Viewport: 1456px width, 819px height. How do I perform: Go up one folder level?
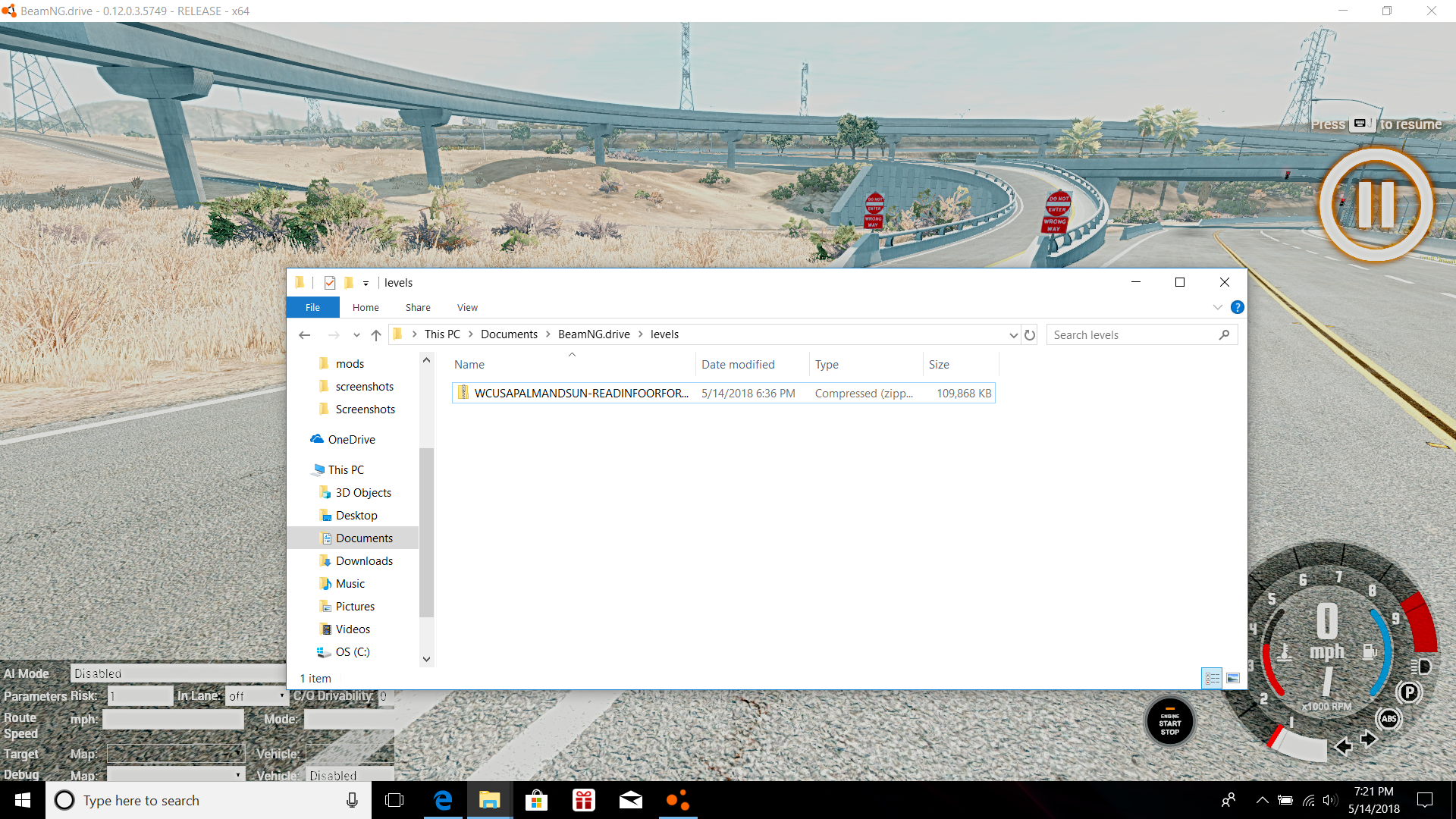[376, 334]
